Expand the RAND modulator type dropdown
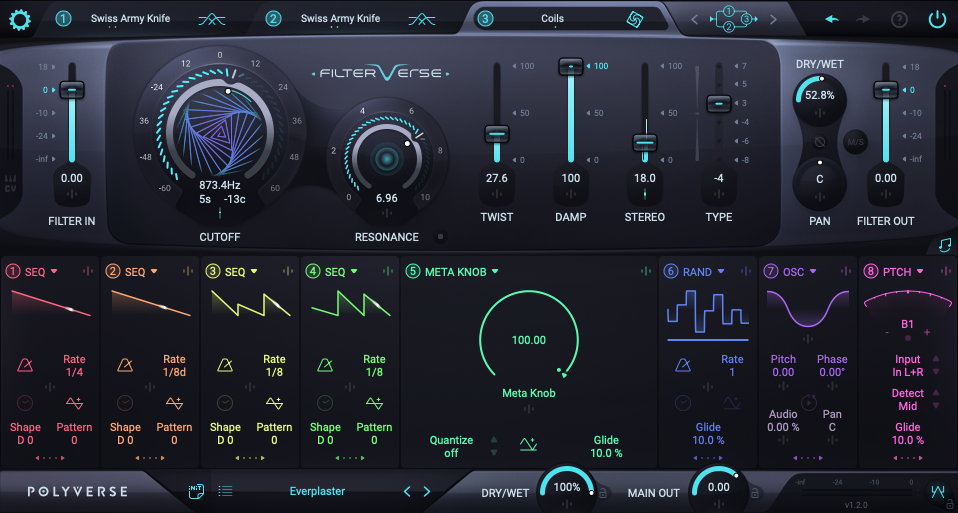Image resolution: width=958 pixels, height=513 pixels. click(721, 271)
